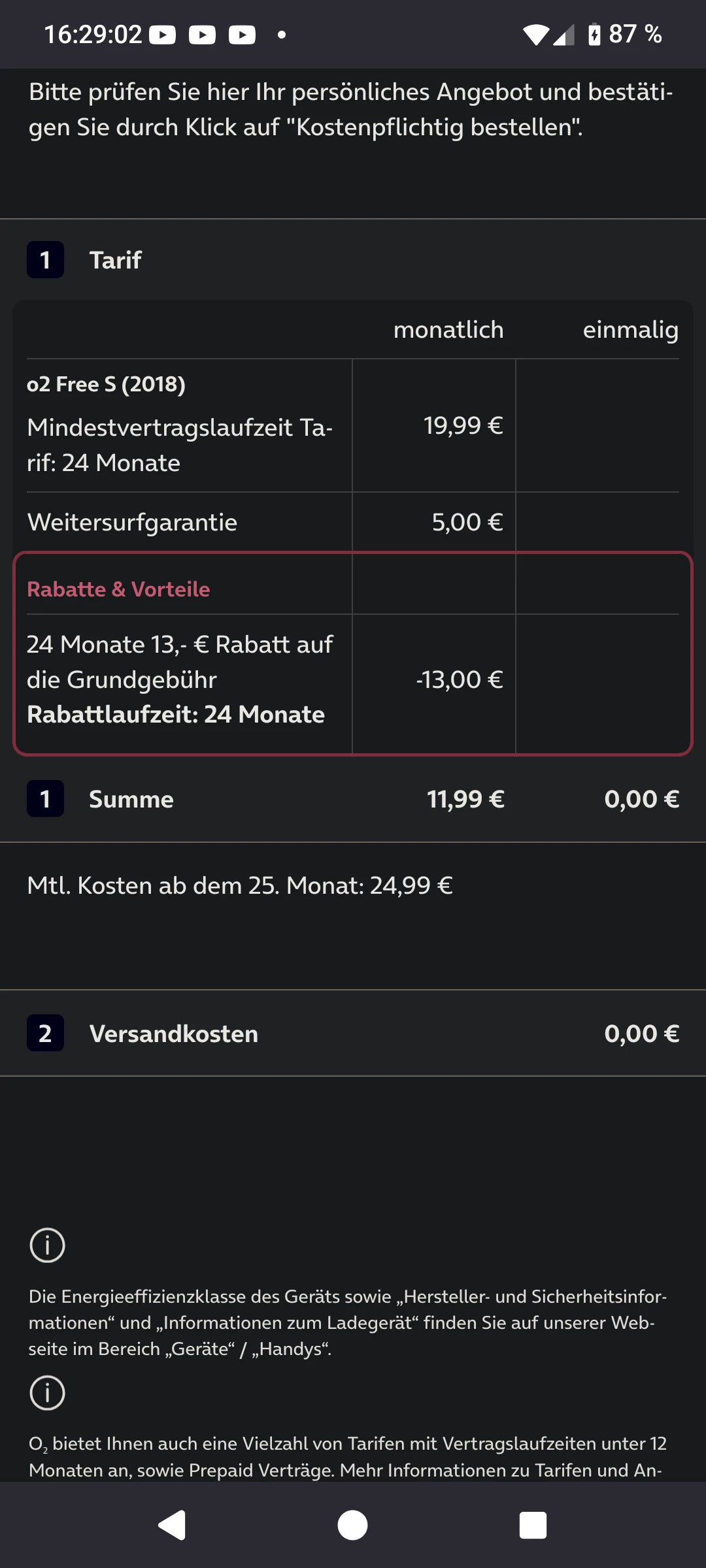Tap the Wi-Fi status icon
The width and height of the screenshot is (706, 1568).
coord(535,34)
